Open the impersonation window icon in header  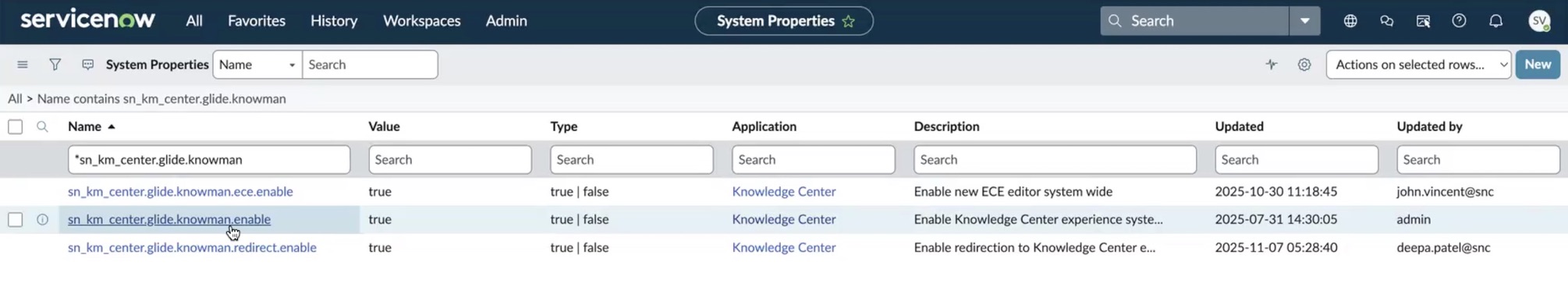tap(1423, 21)
